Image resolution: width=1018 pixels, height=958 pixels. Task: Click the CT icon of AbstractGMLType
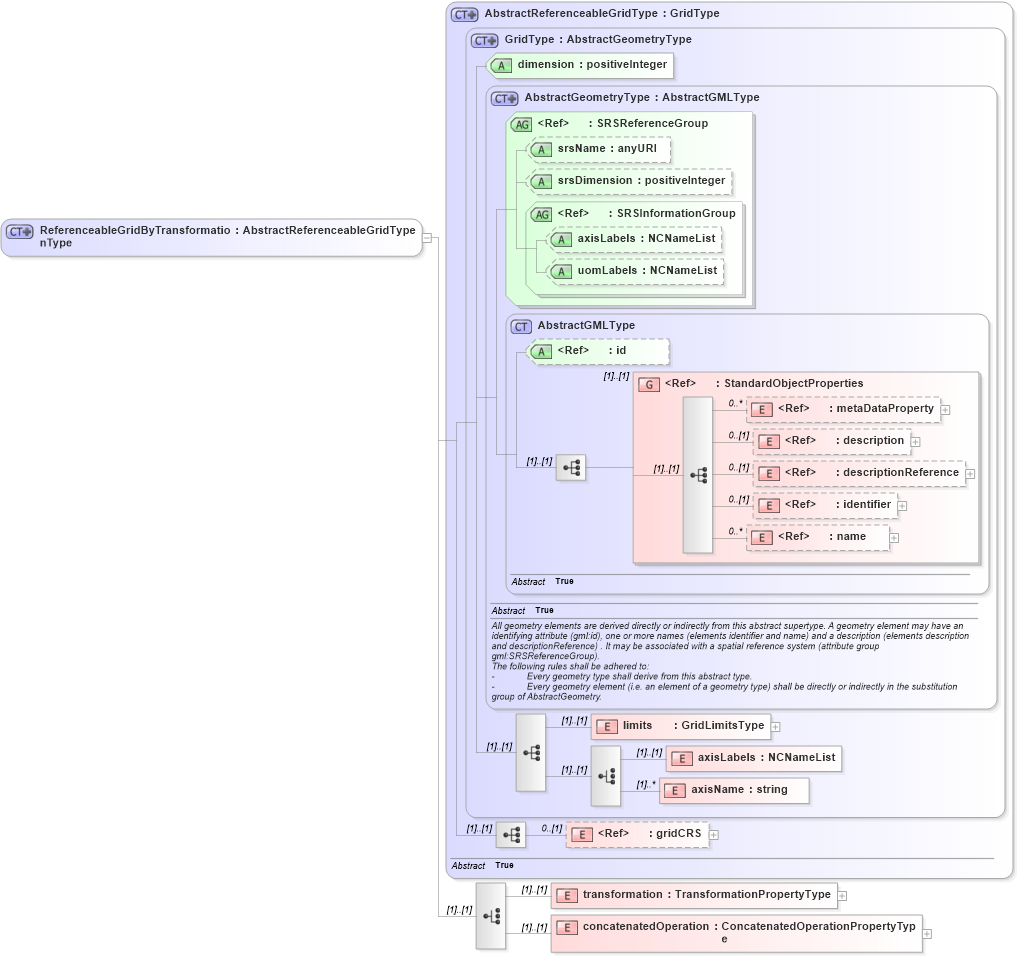point(521,326)
